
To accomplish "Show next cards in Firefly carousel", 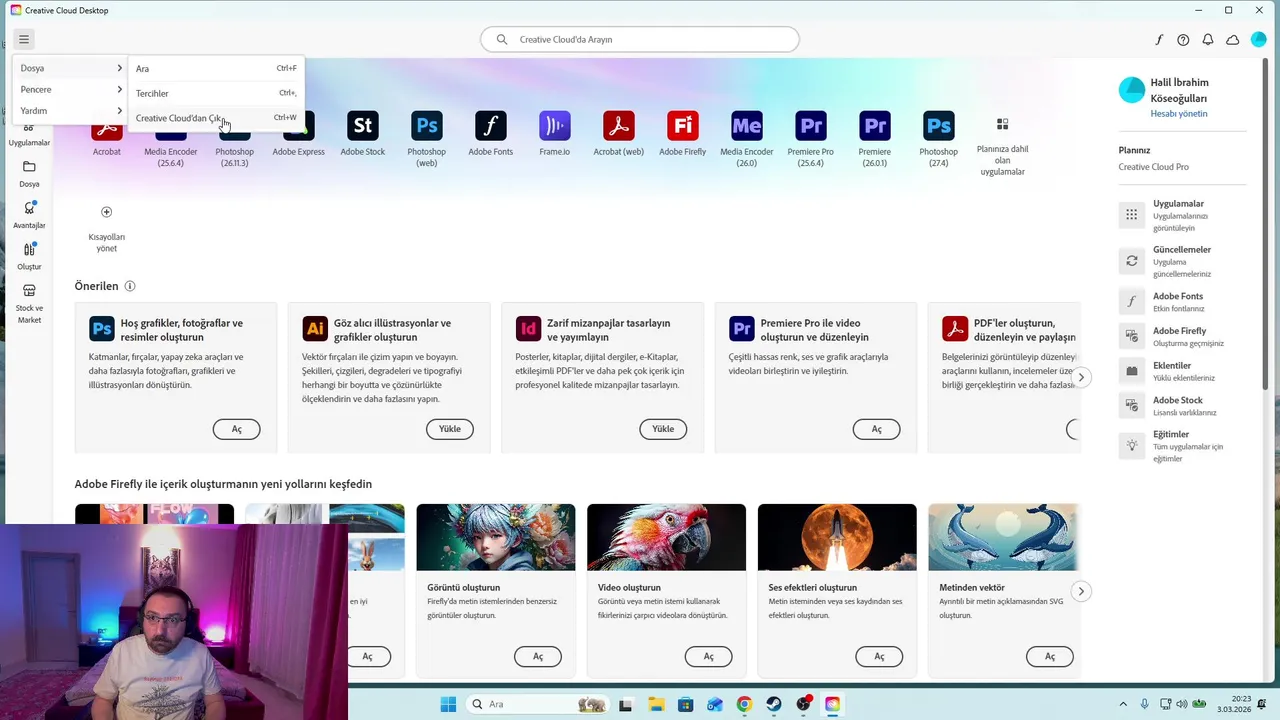I will coord(1081,591).
